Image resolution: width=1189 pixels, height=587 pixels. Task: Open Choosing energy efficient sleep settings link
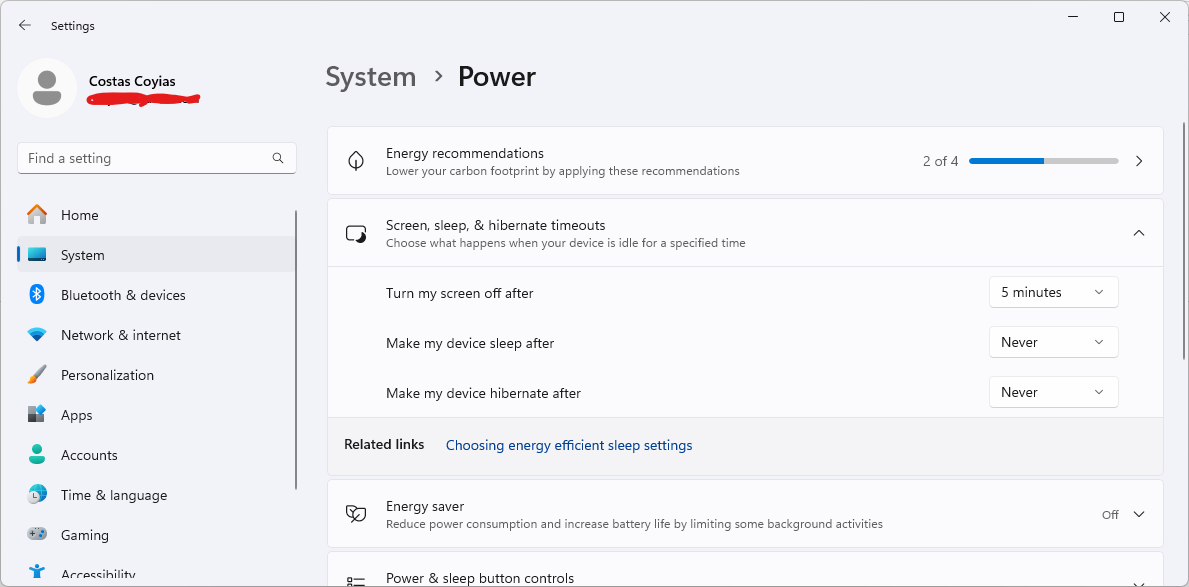pyautogui.click(x=569, y=445)
